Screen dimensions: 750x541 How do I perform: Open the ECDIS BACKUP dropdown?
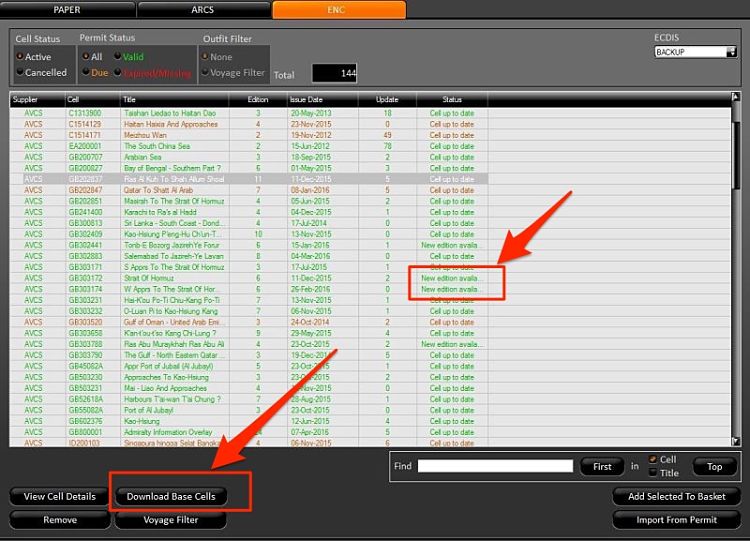point(692,52)
